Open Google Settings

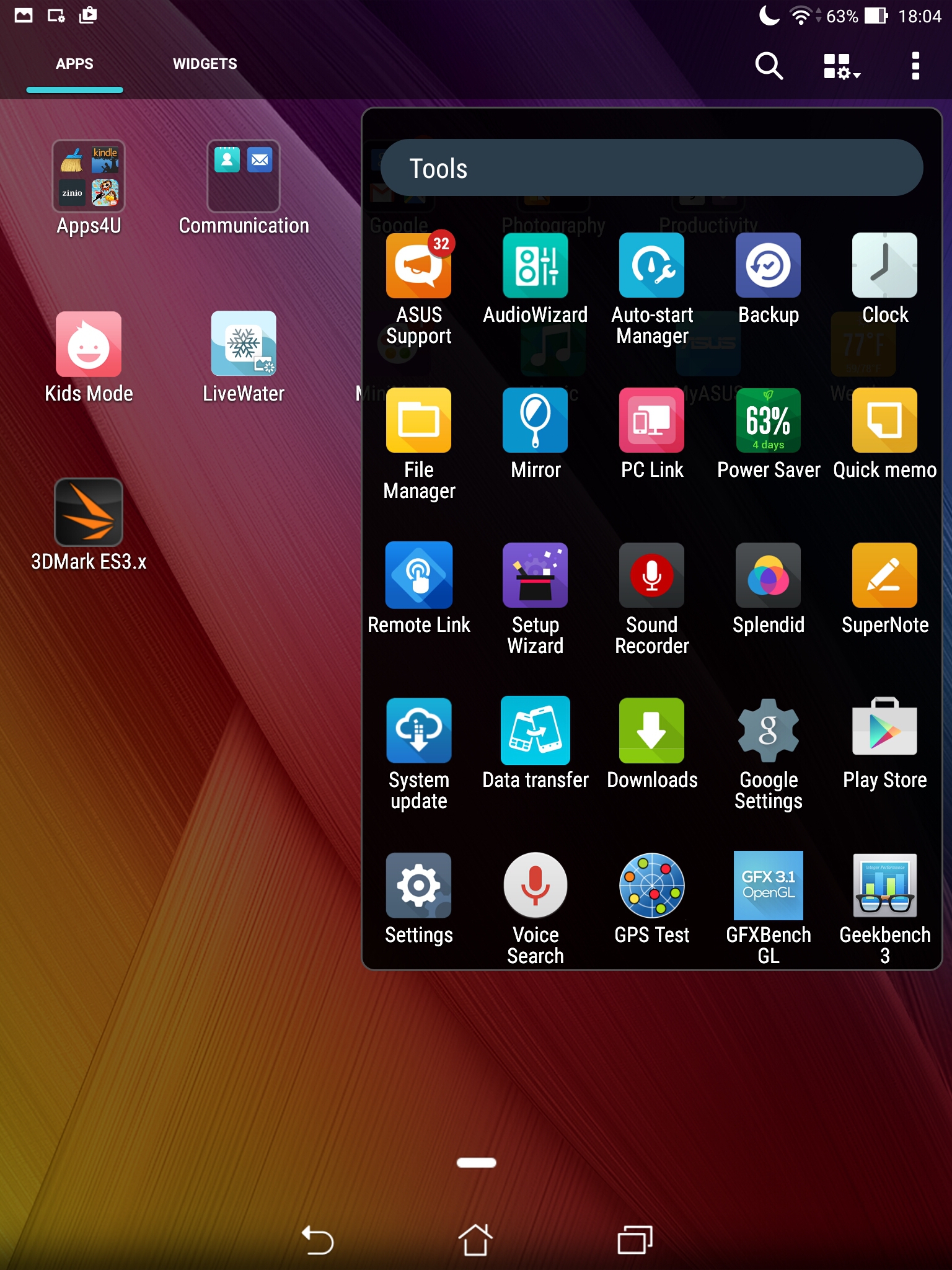tap(769, 730)
